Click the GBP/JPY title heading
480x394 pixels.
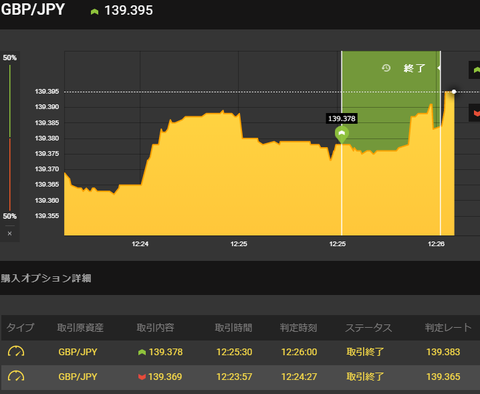point(33,10)
